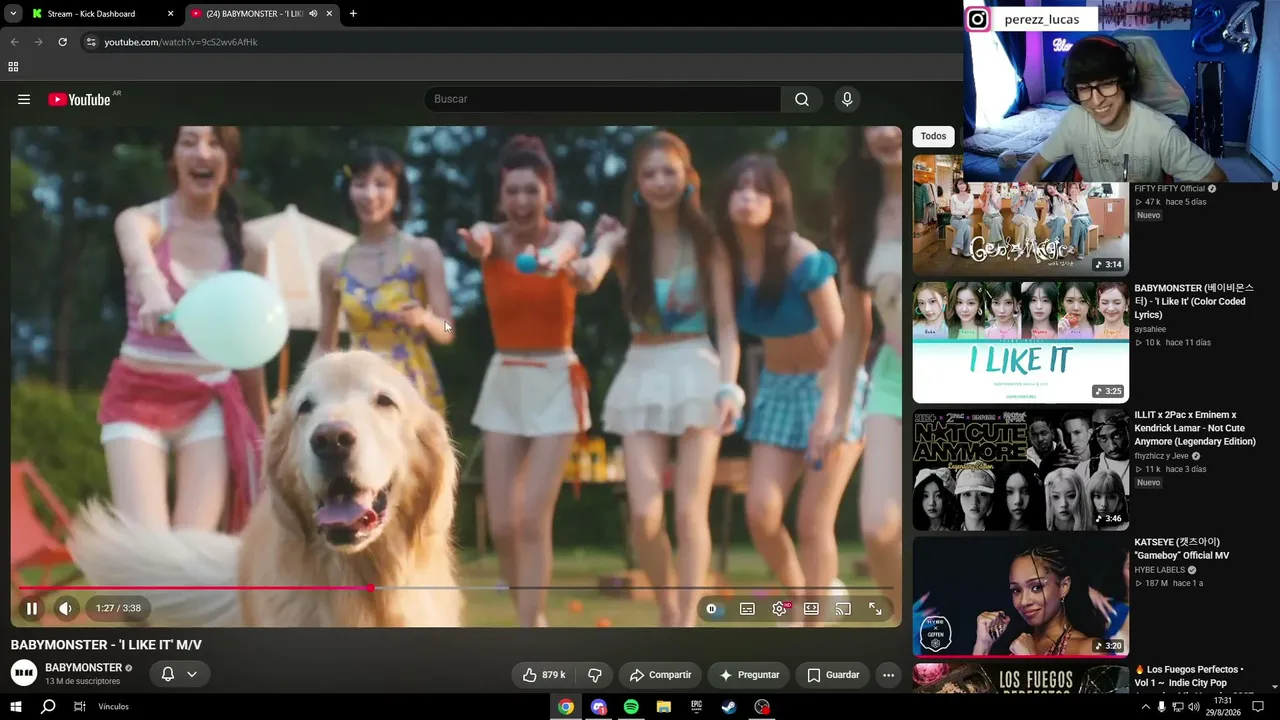Viewport: 1280px width, 720px height.
Task: Open the YouTube guide hamburger menu
Action: (24, 99)
